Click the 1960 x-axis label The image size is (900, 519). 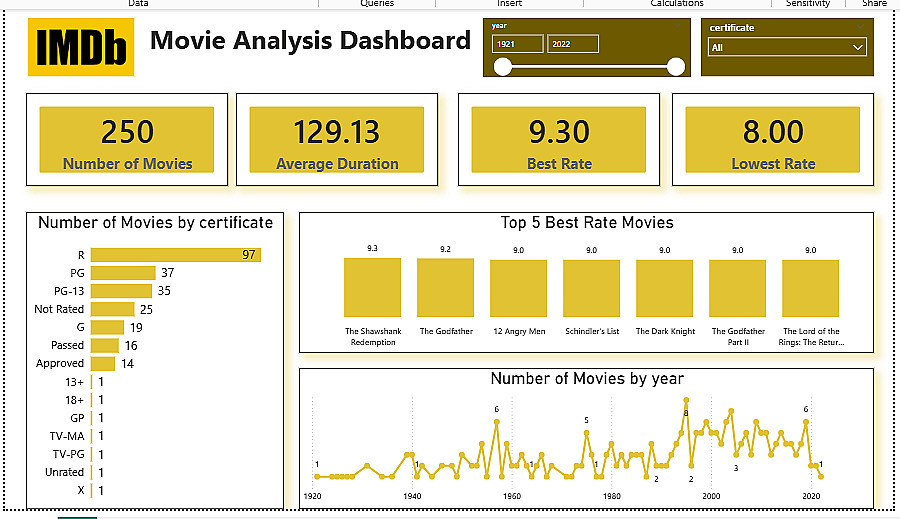coord(512,496)
